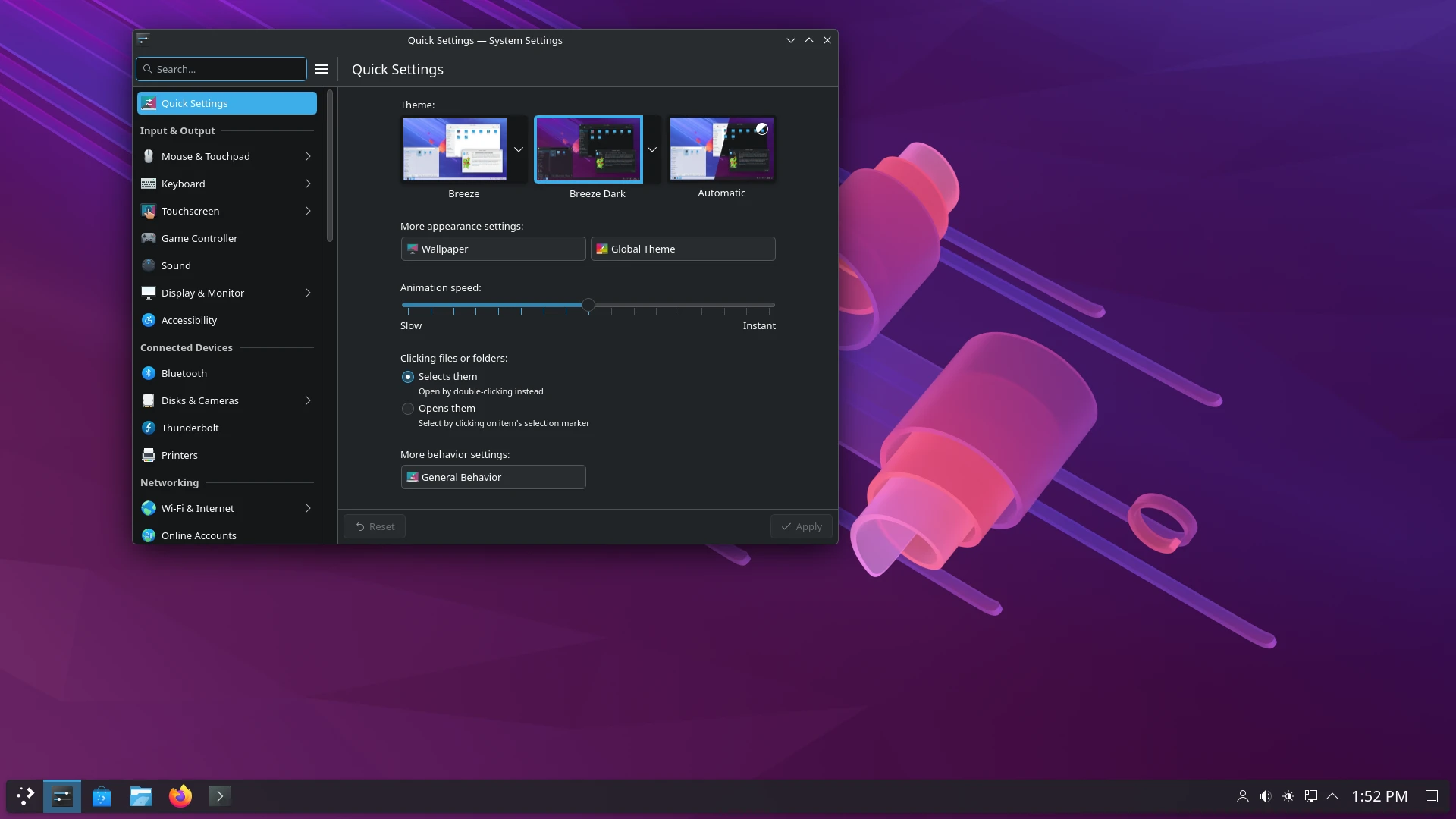Click the Animation speed slider handle

point(588,305)
